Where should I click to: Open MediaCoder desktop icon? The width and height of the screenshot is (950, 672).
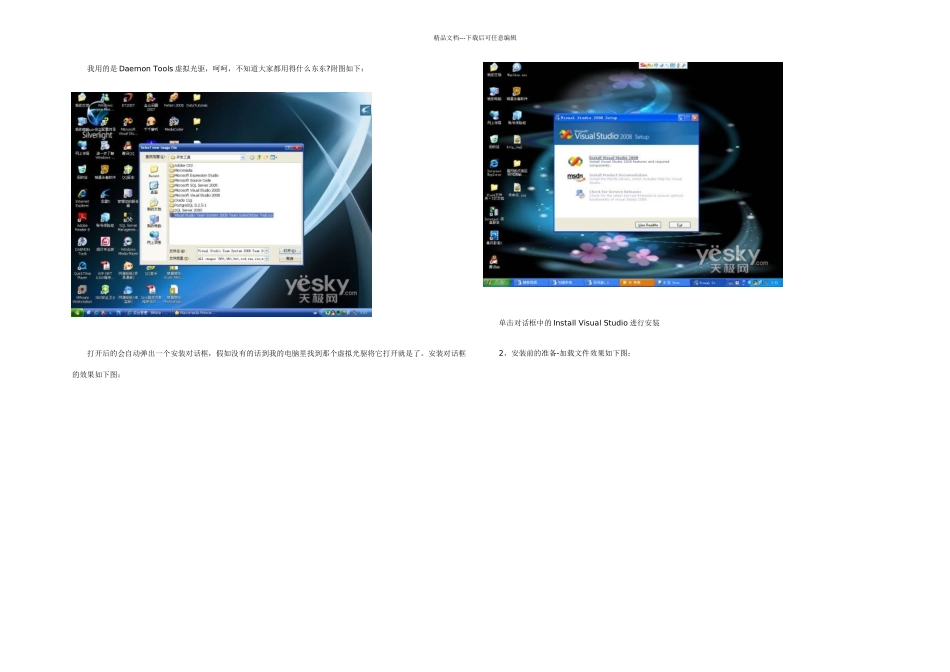174,124
